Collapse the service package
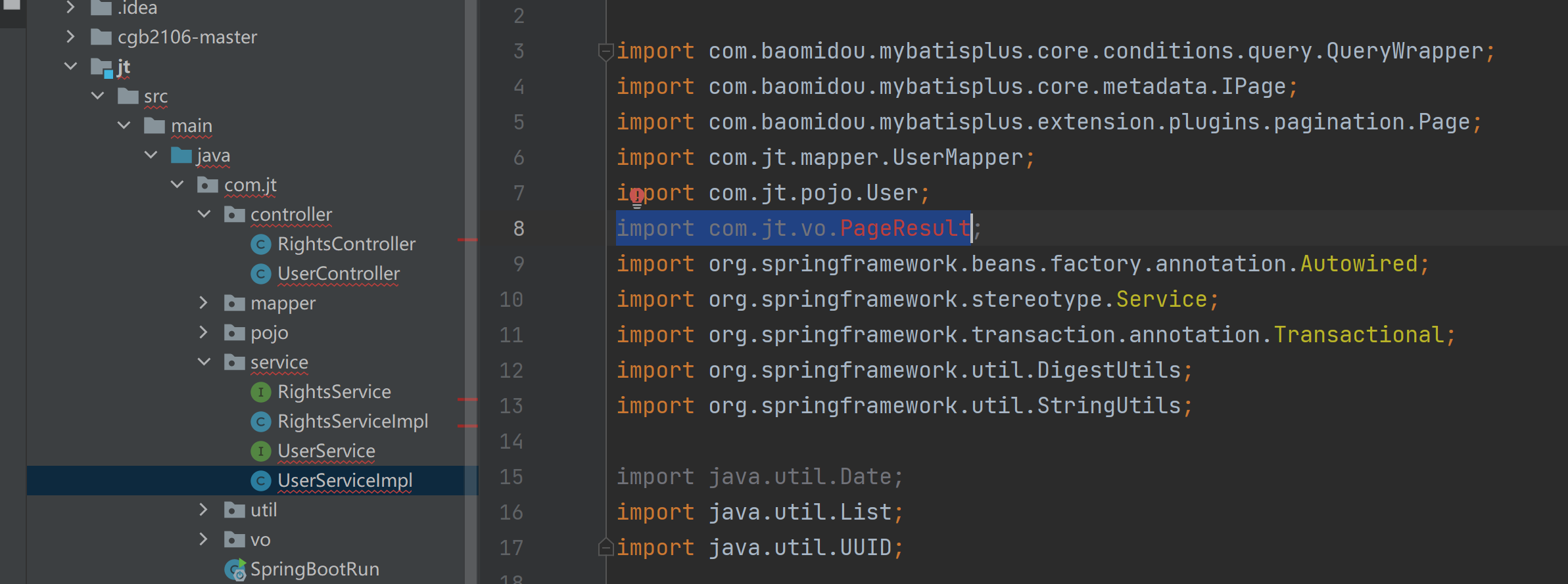Screen dimensions: 1568x584 coord(204,362)
